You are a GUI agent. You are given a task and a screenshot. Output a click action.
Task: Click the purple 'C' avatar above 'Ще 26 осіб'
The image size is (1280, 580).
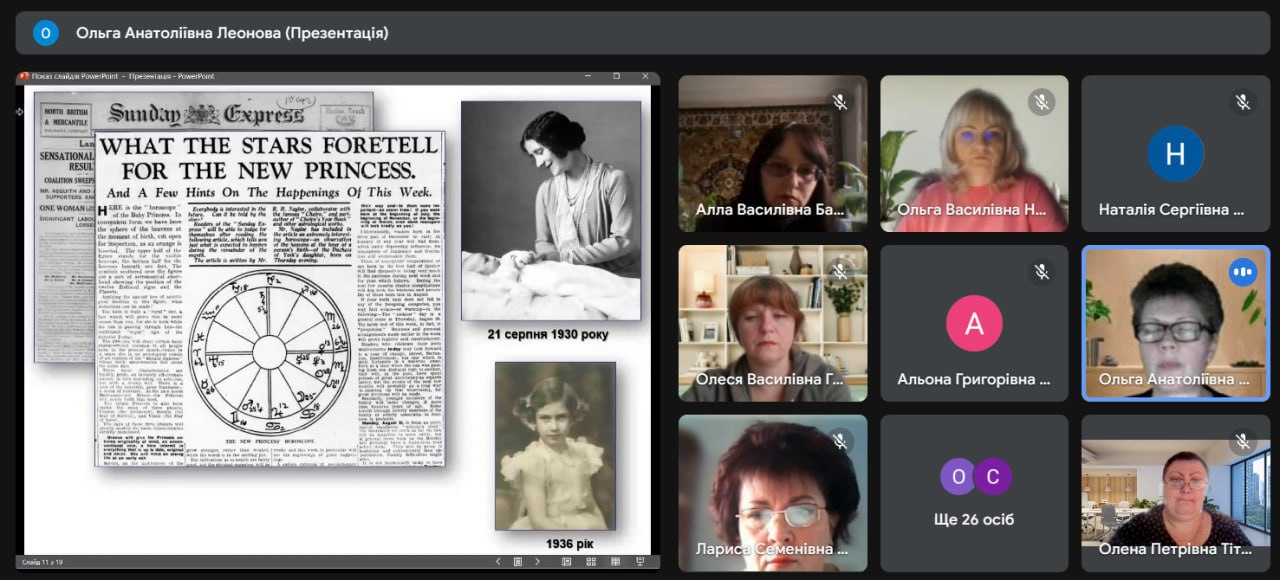coord(992,476)
